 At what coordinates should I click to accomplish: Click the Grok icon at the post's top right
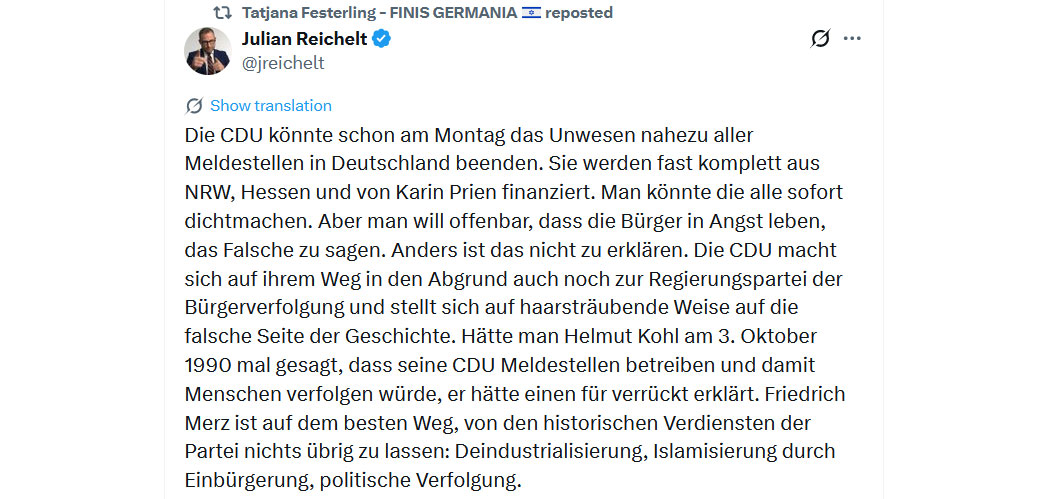[819, 39]
